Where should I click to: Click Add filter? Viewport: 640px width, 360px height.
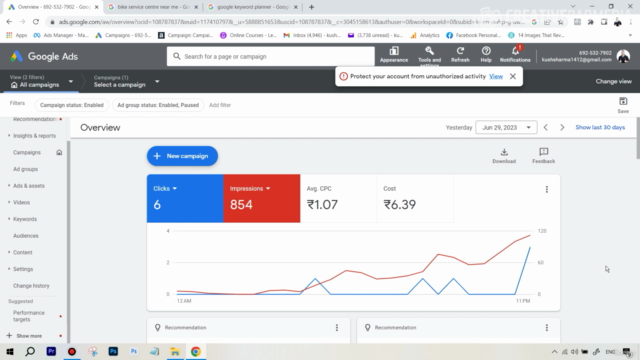pyautogui.click(x=220, y=105)
